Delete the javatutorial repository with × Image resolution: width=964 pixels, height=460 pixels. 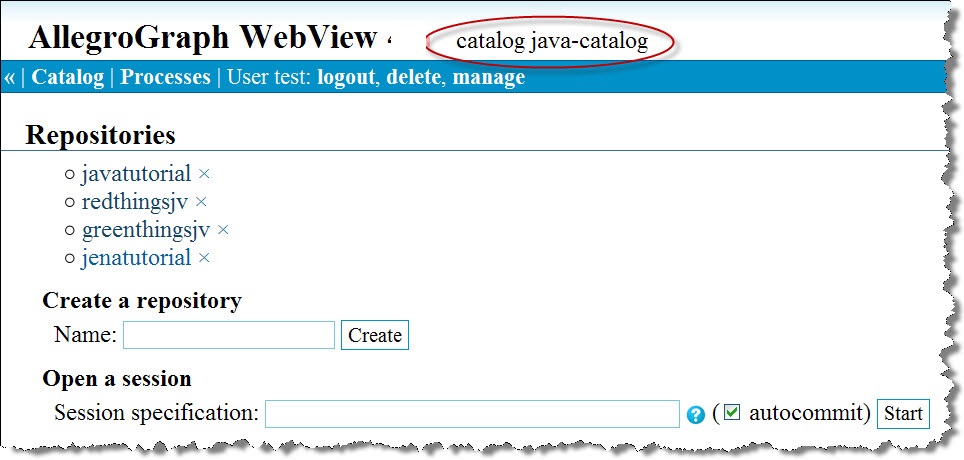[204, 174]
